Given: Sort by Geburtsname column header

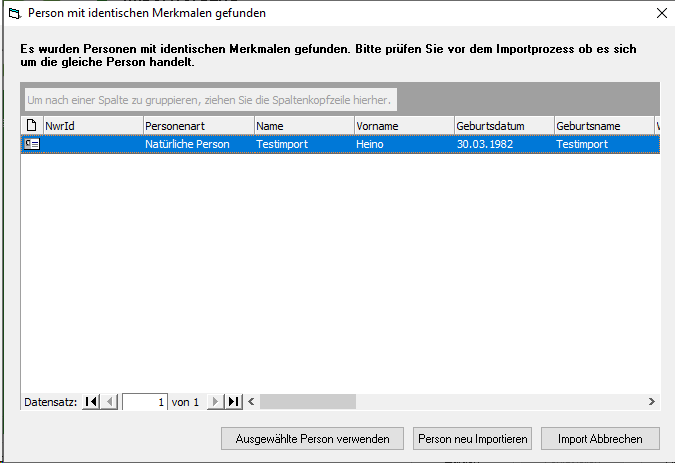Looking at the screenshot, I should click(603, 126).
